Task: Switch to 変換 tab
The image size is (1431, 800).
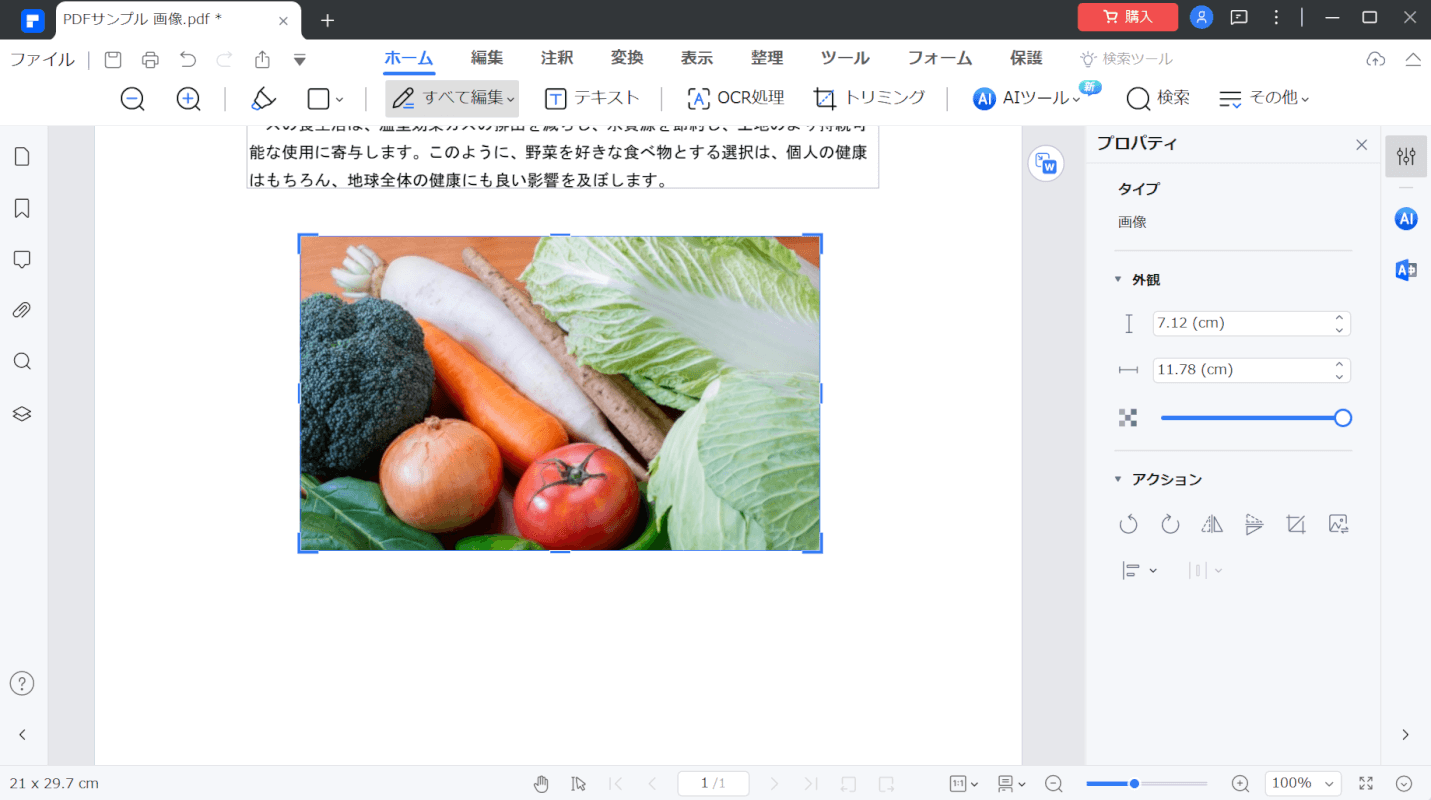Action: click(x=627, y=58)
